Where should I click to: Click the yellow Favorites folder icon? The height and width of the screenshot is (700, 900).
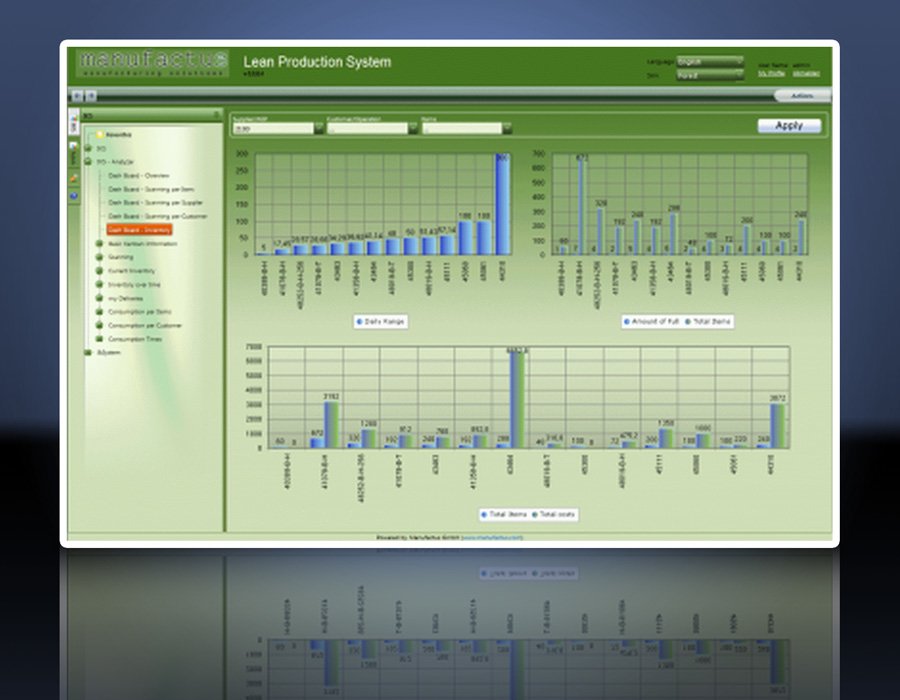click(99, 135)
